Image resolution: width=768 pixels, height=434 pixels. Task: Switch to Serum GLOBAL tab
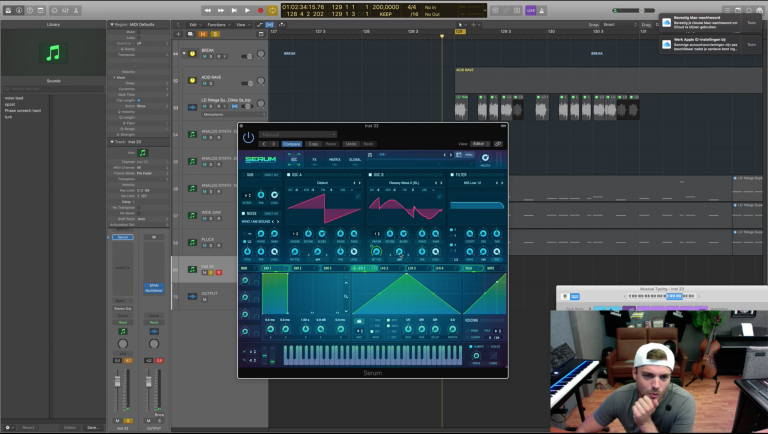click(355, 160)
